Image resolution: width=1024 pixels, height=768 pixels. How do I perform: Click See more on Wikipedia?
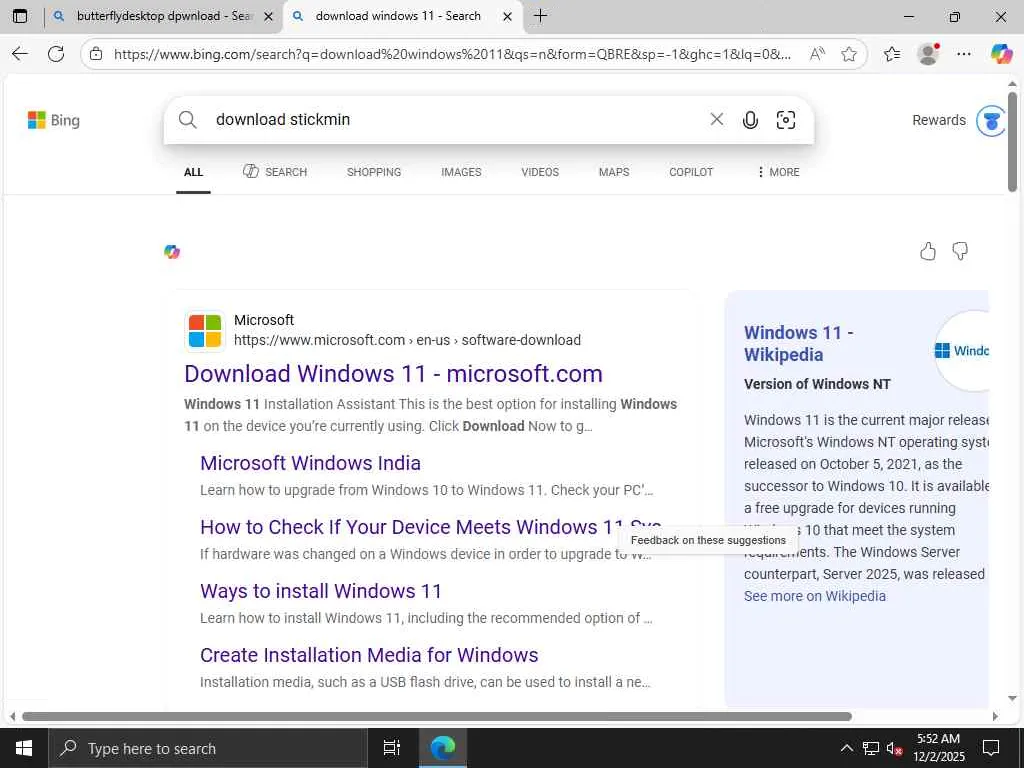814,596
